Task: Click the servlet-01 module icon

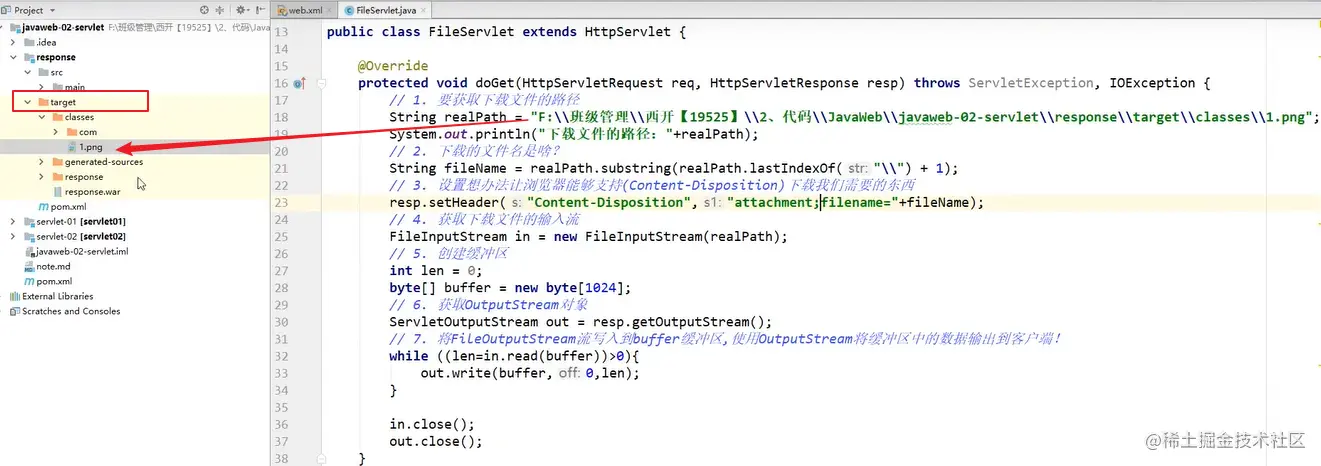Action: coord(28,221)
